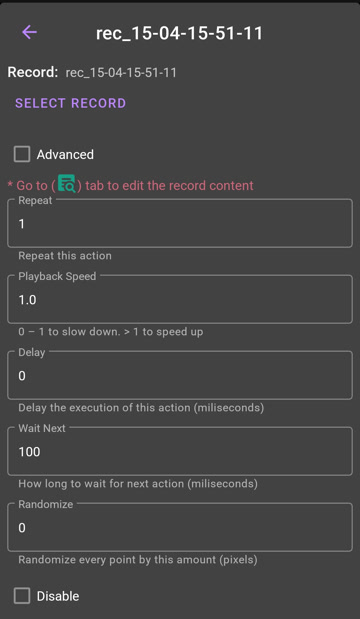
Task: Click into the Wait Next field
Action: 180,451
